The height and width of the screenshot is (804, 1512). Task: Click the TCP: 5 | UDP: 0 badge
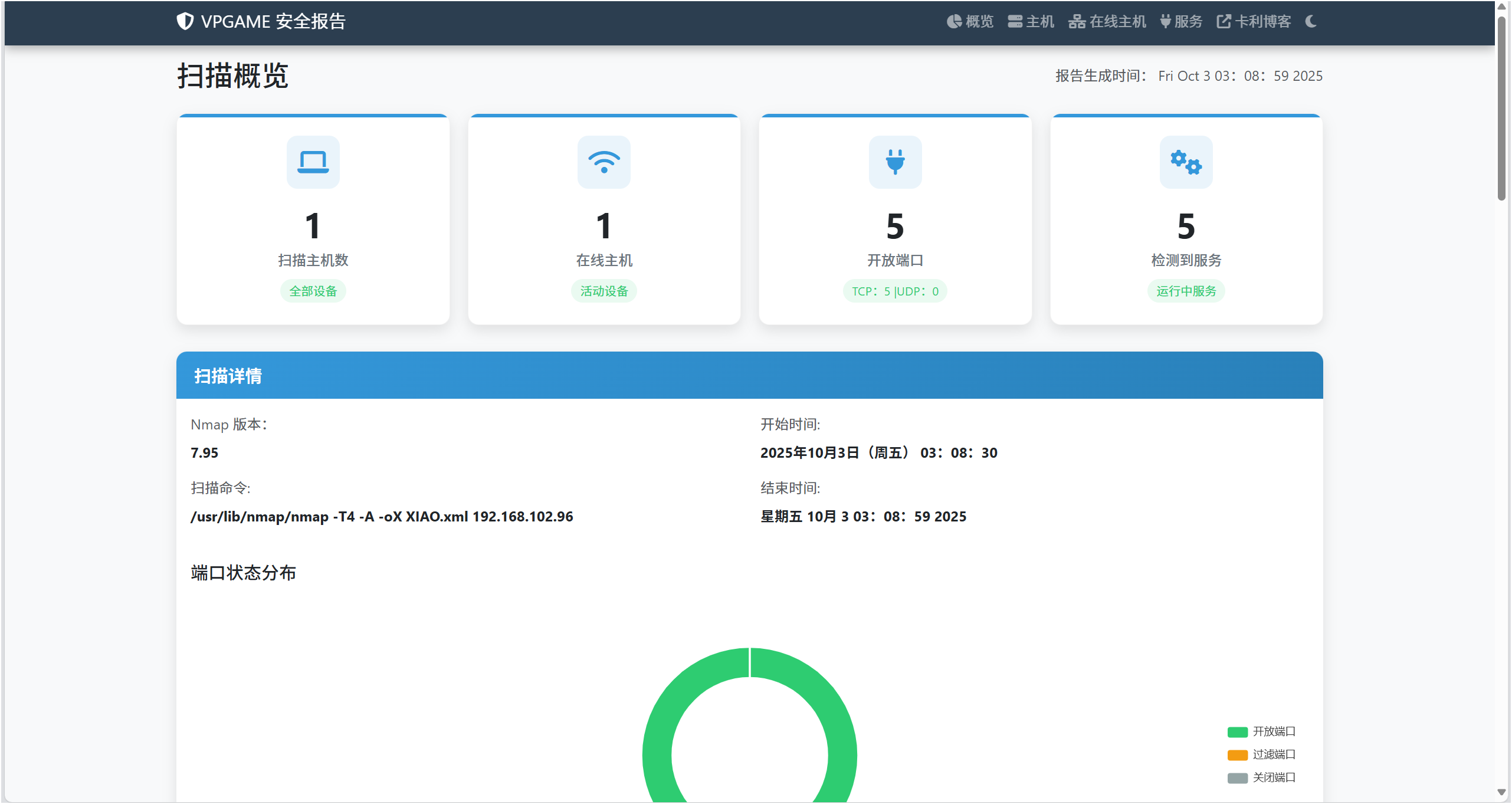point(895,291)
